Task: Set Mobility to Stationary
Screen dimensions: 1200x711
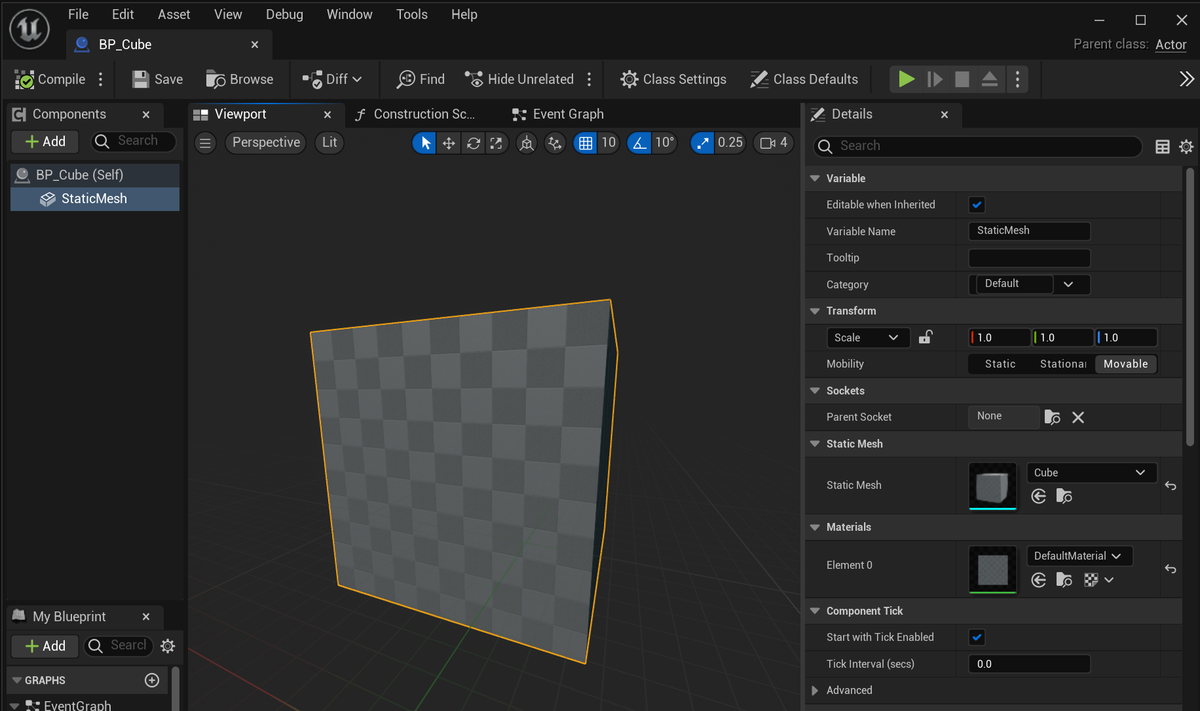Action: point(1063,364)
